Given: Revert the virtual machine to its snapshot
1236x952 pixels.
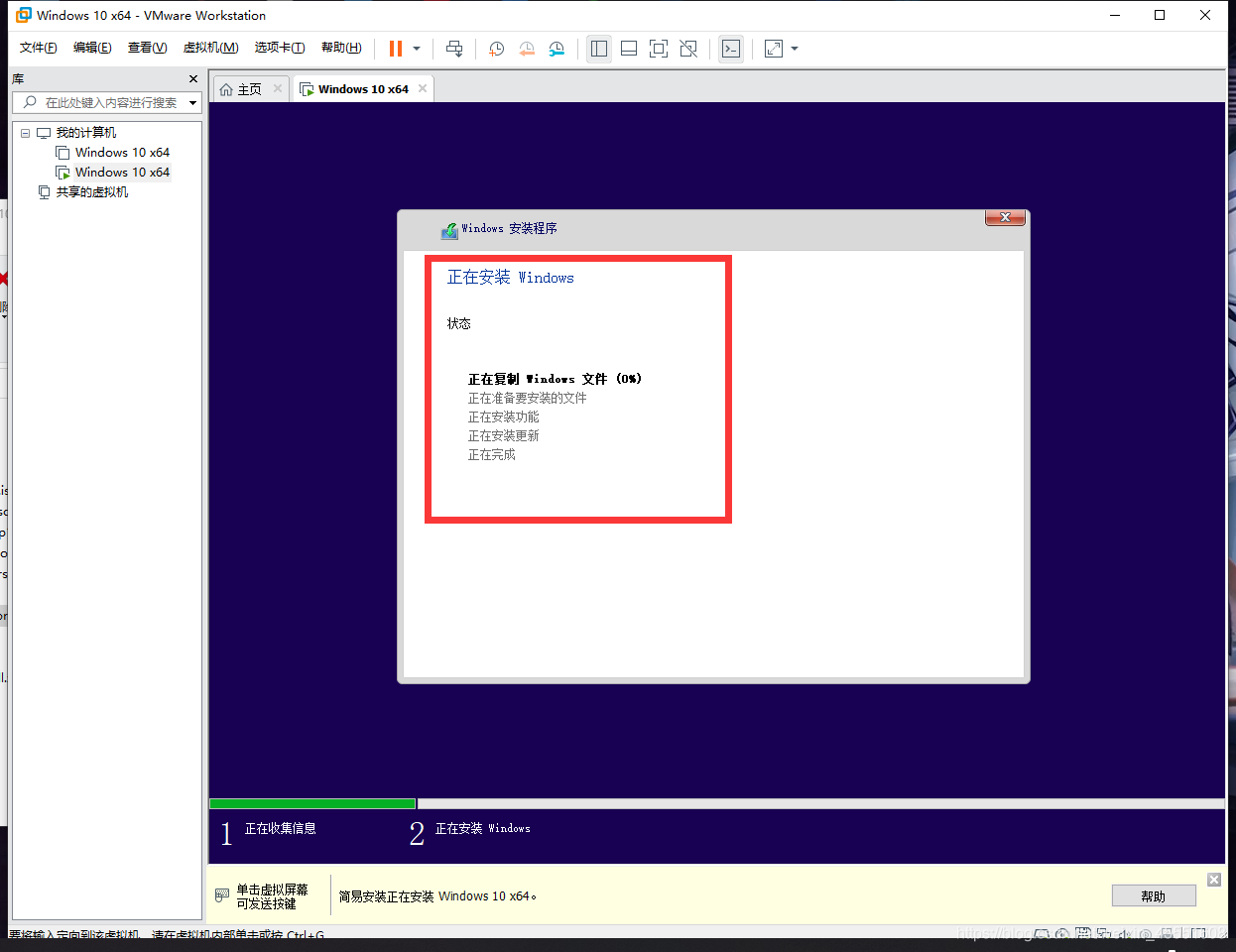Looking at the screenshot, I should [527, 49].
